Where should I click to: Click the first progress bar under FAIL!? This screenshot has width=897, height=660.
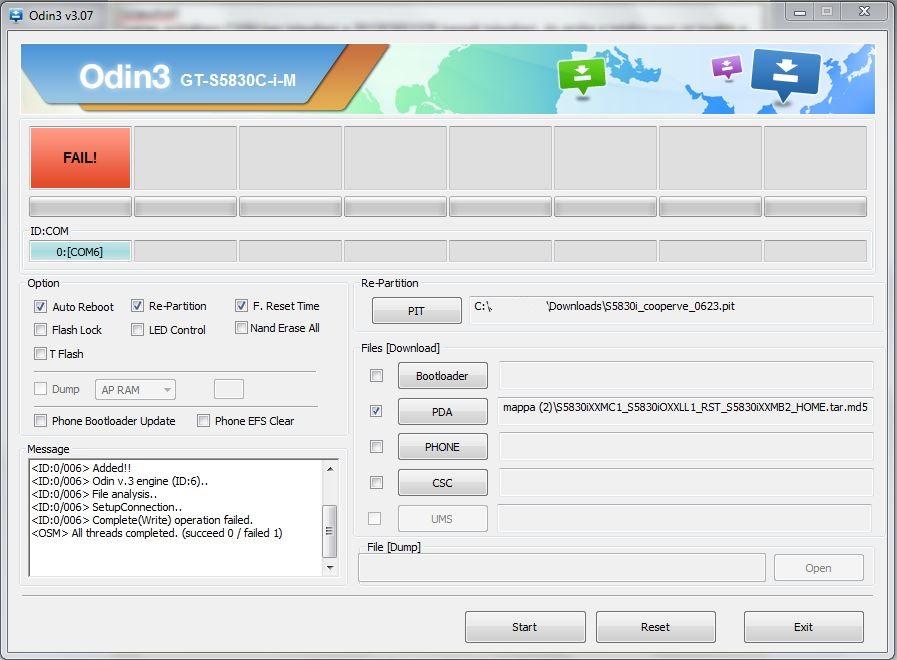pyautogui.click(x=80, y=206)
